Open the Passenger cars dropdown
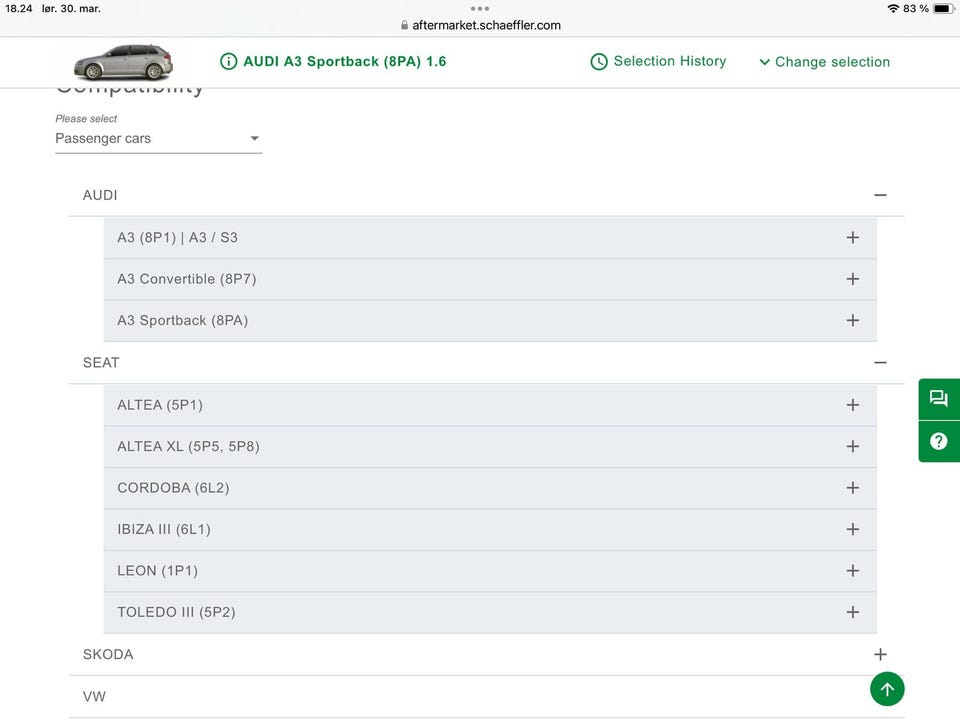 point(159,138)
